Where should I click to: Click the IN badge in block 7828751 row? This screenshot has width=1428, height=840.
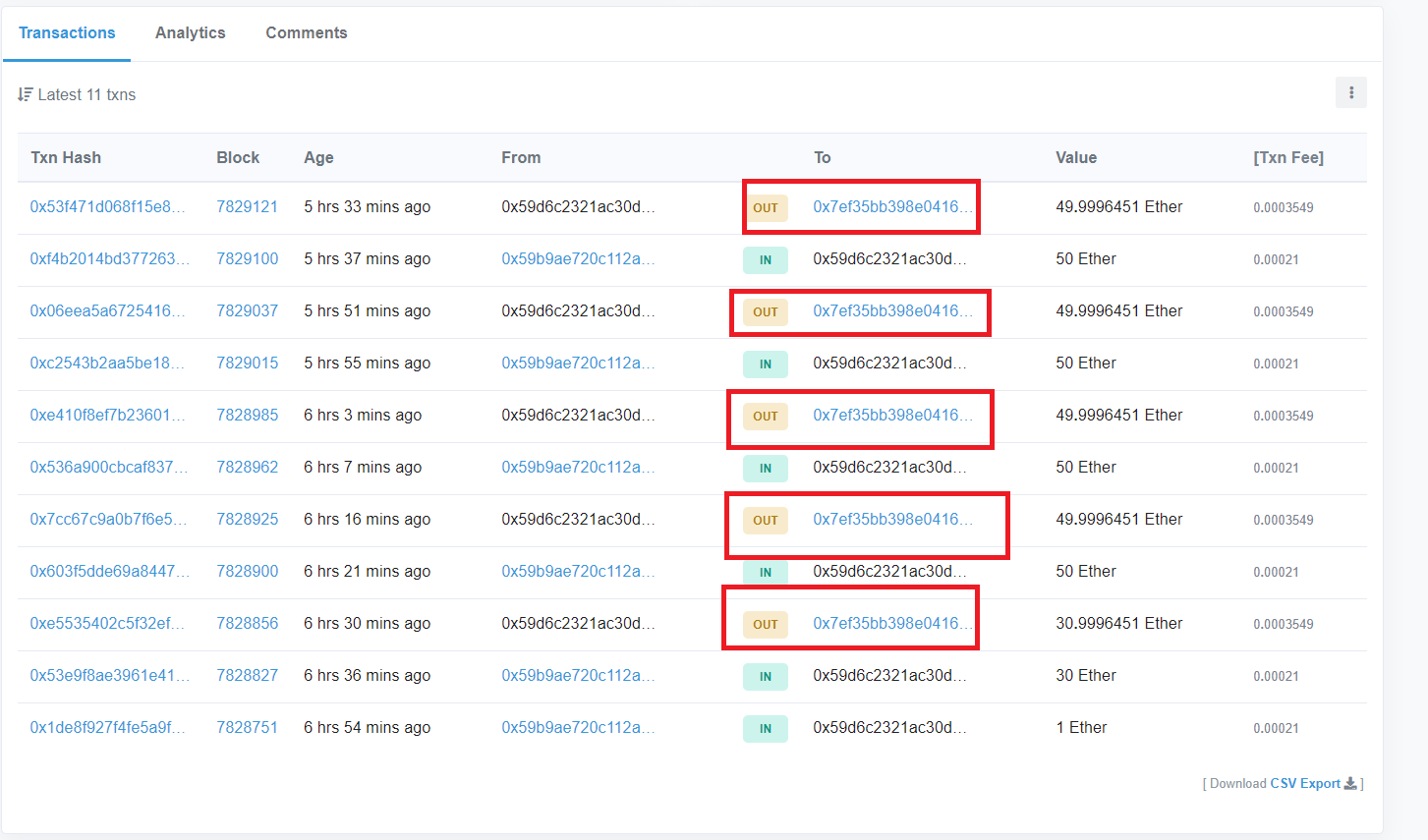click(x=766, y=728)
